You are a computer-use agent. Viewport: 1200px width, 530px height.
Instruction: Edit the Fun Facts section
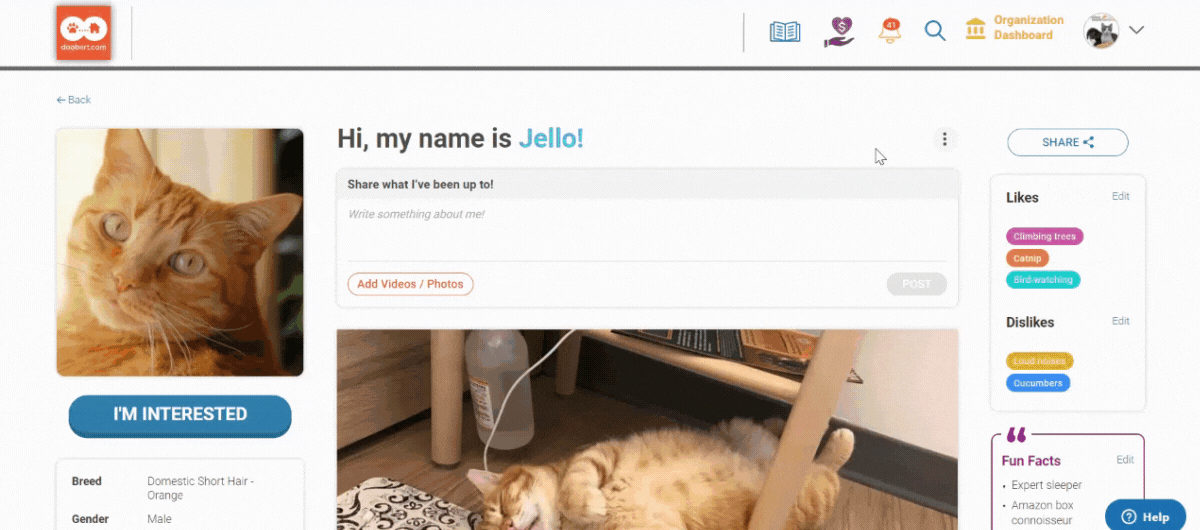pyautogui.click(x=1125, y=460)
